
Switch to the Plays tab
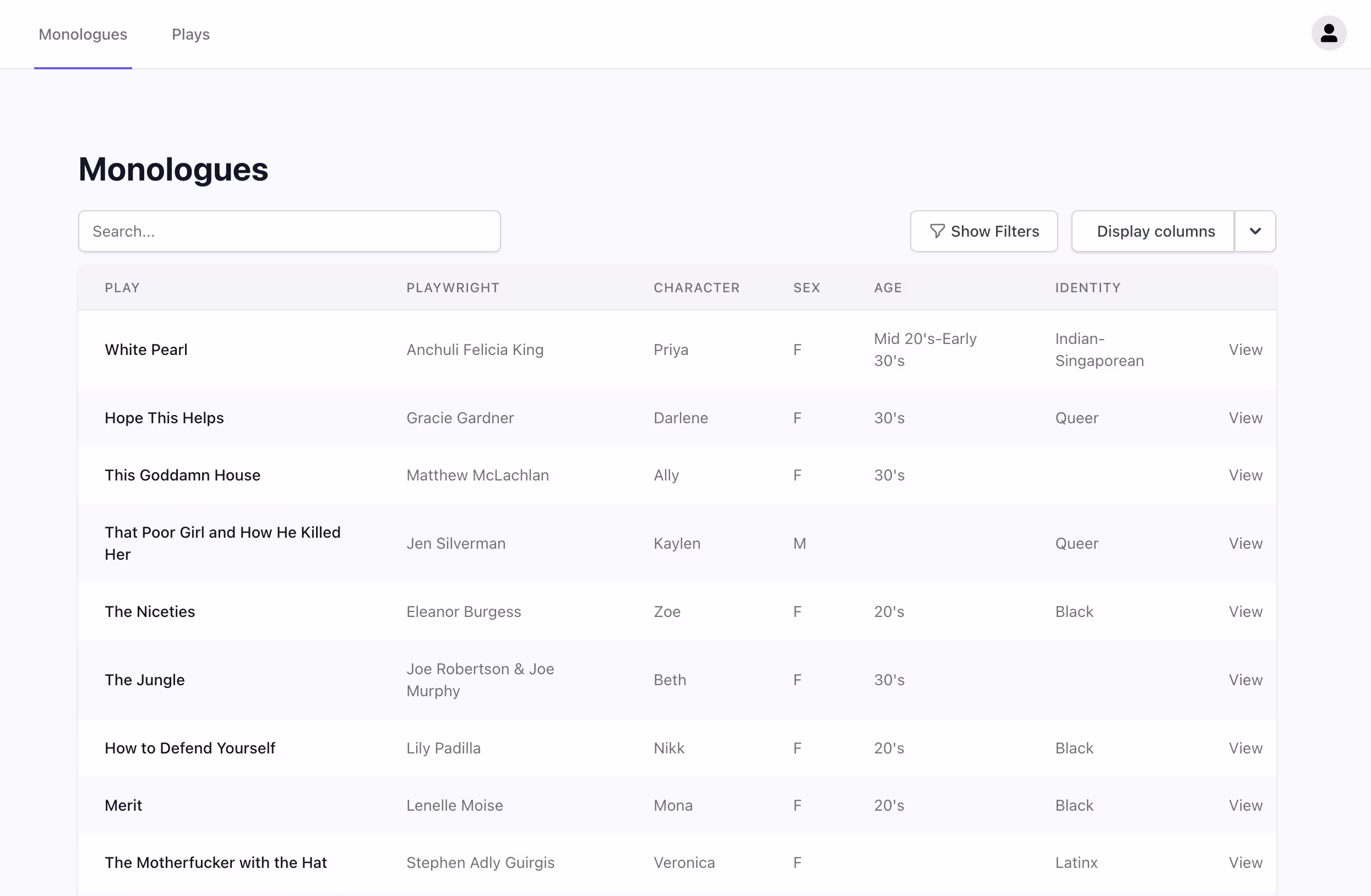pyautogui.click(x=191, y=35)
